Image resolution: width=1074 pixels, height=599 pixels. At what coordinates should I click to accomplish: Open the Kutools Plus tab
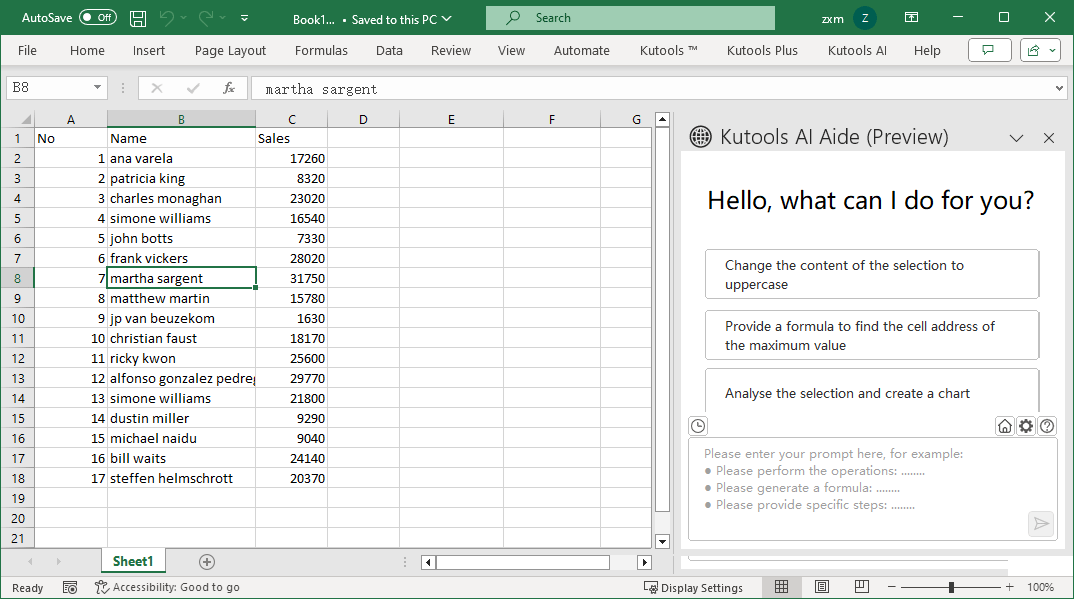762,50
